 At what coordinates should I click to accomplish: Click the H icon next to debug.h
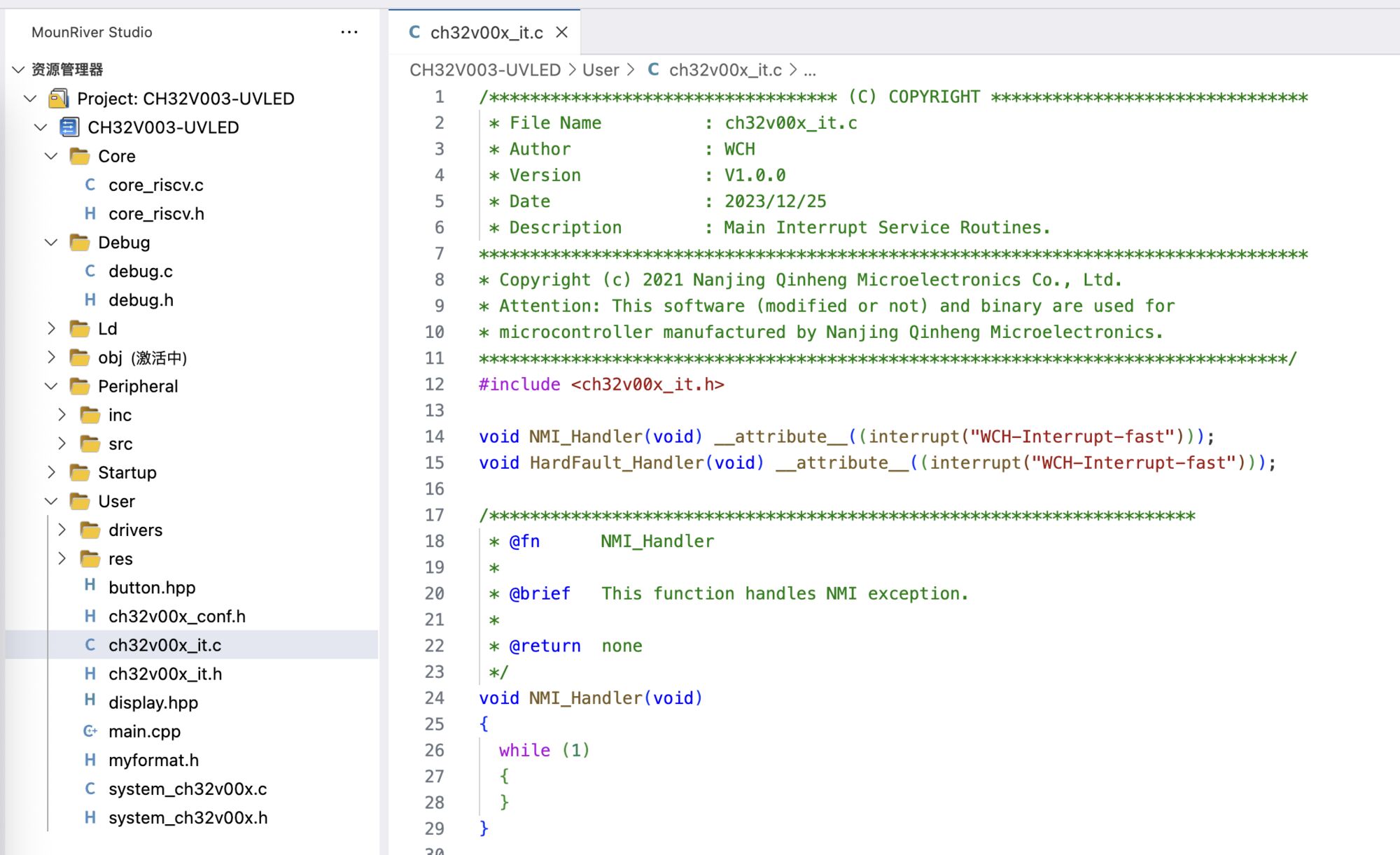(90, 299)
